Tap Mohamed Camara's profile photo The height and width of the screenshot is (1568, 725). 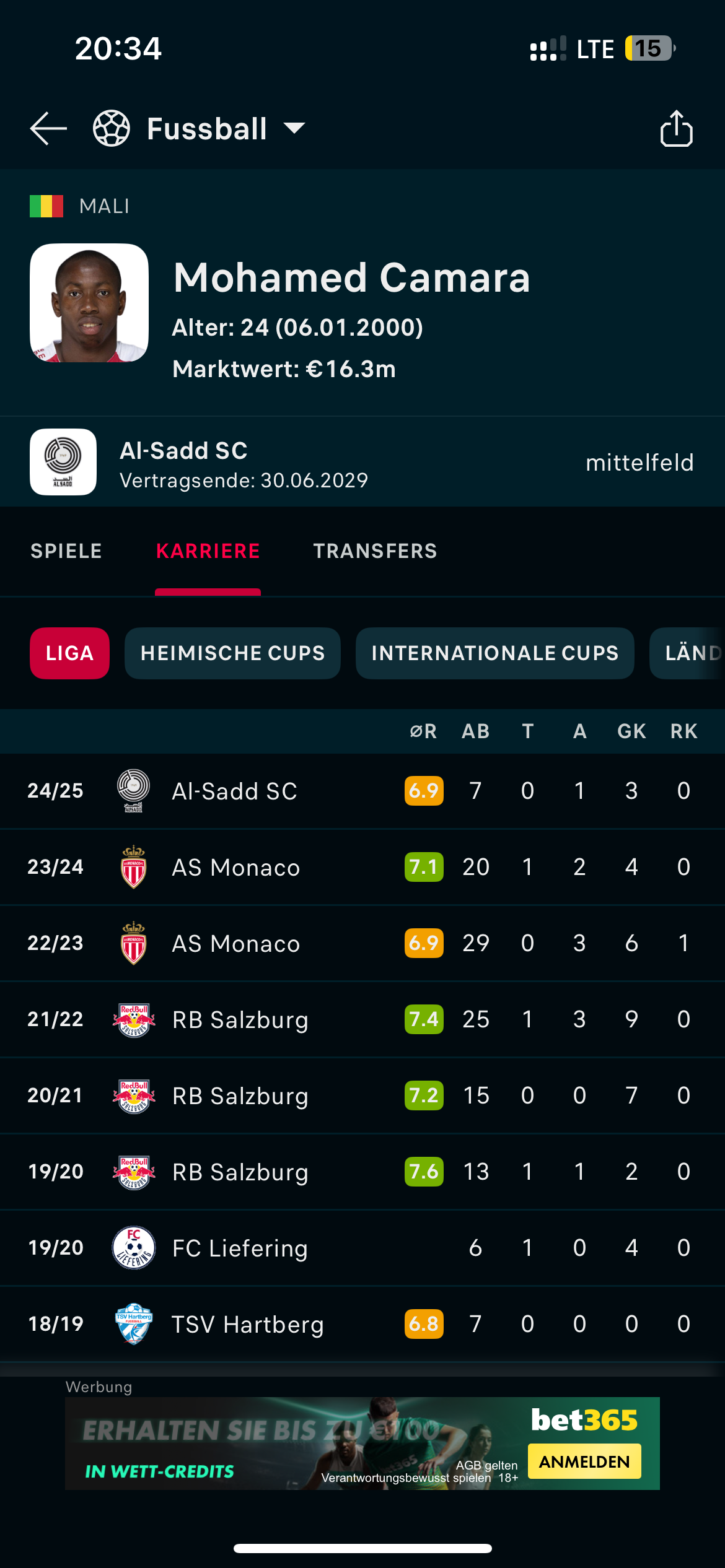click(x=89, y=303)
